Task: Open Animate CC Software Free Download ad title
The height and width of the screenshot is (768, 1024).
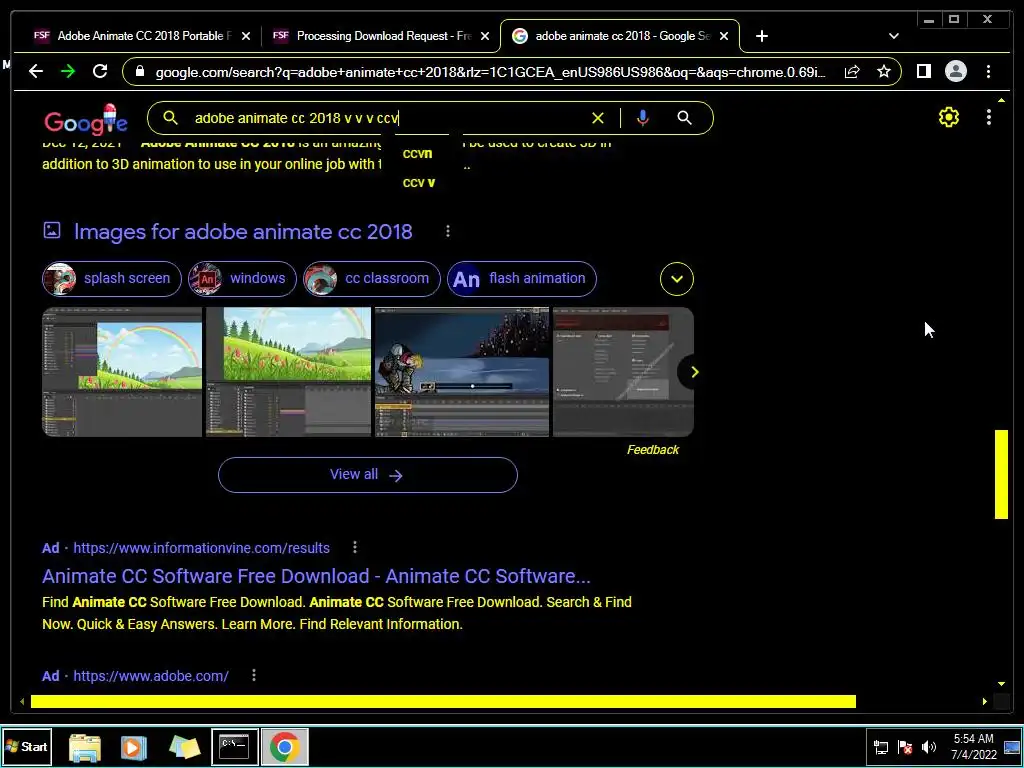Action: (316, 576)
